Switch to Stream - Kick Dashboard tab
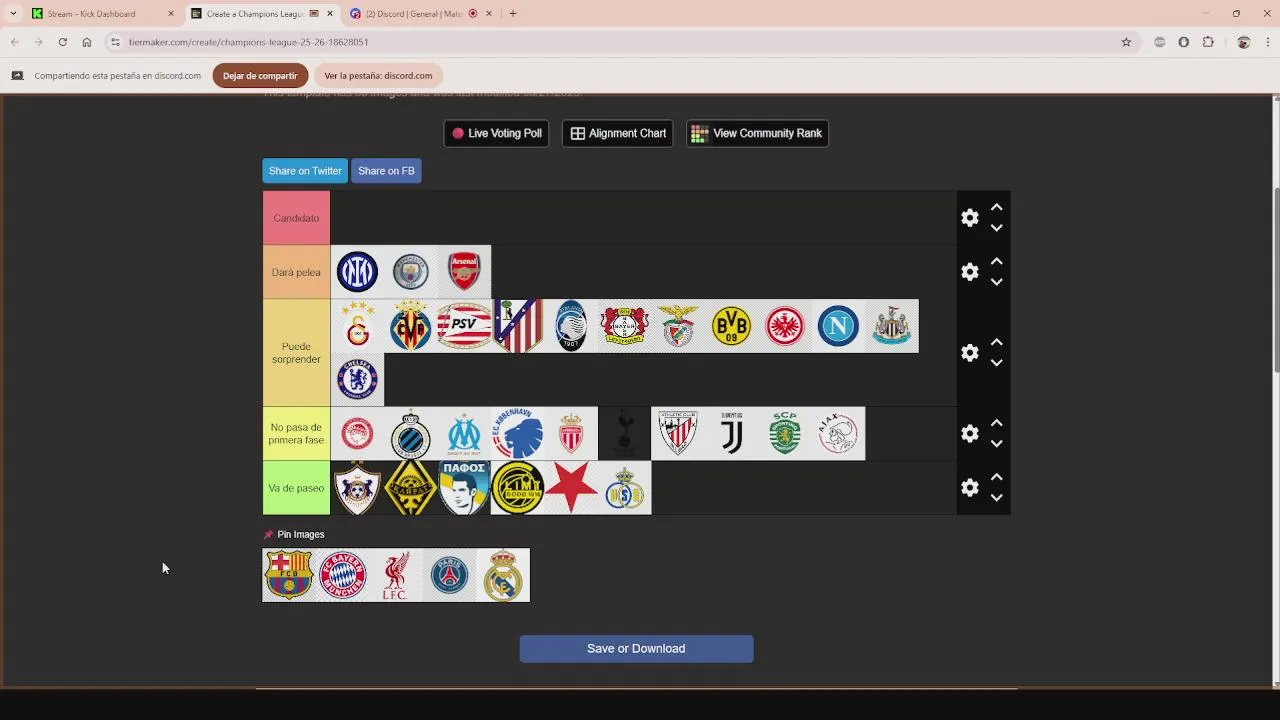The image size is (1280, 720). tap(91, 14)
